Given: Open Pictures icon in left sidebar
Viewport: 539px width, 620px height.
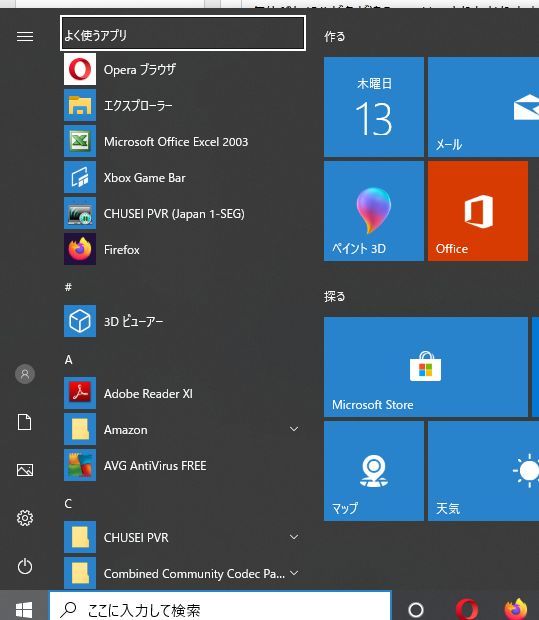Looking at the screenshot, I should point(25,470).
